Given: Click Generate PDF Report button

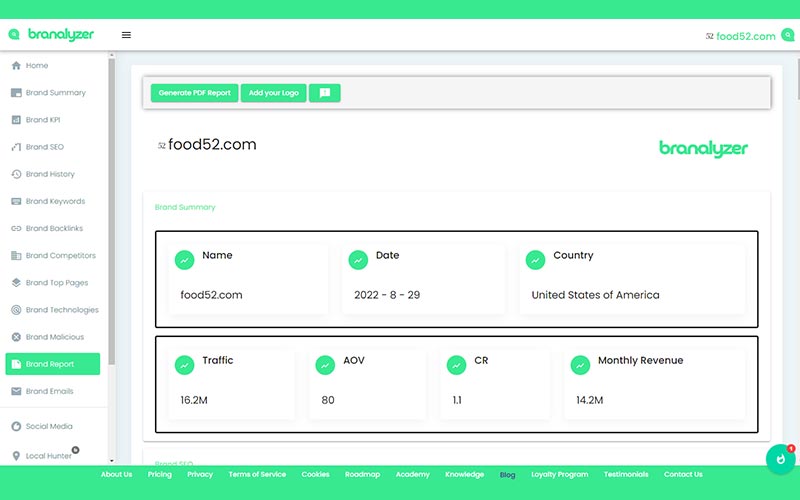Looking at the screenshot, I should click(x=194, y=93).
